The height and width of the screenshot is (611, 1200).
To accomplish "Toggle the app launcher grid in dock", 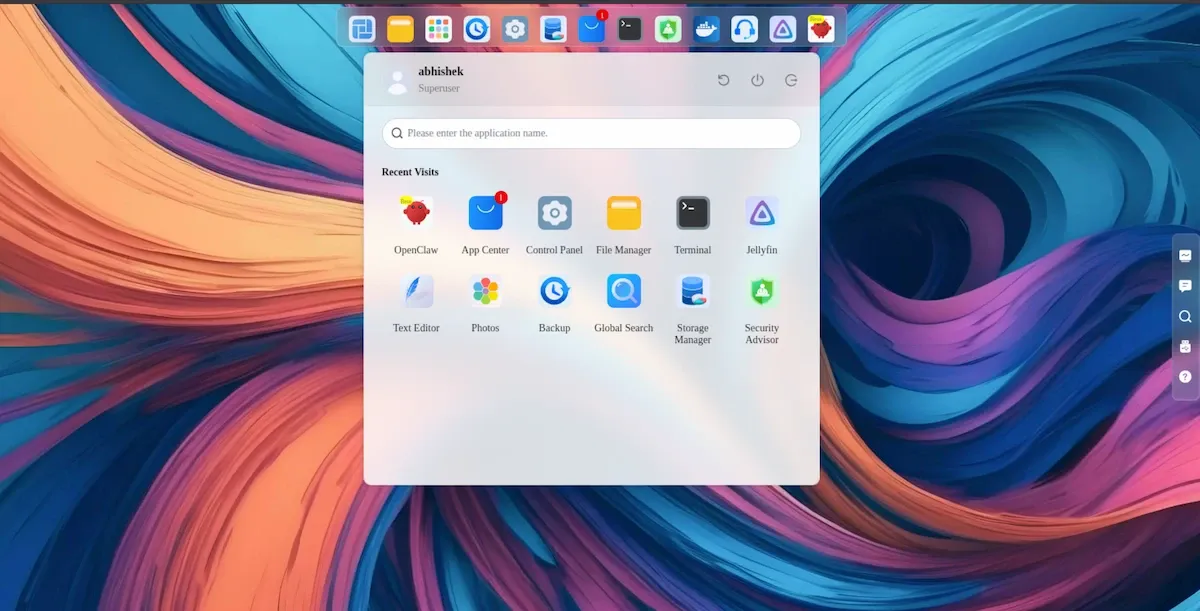I will coord(438,29).
